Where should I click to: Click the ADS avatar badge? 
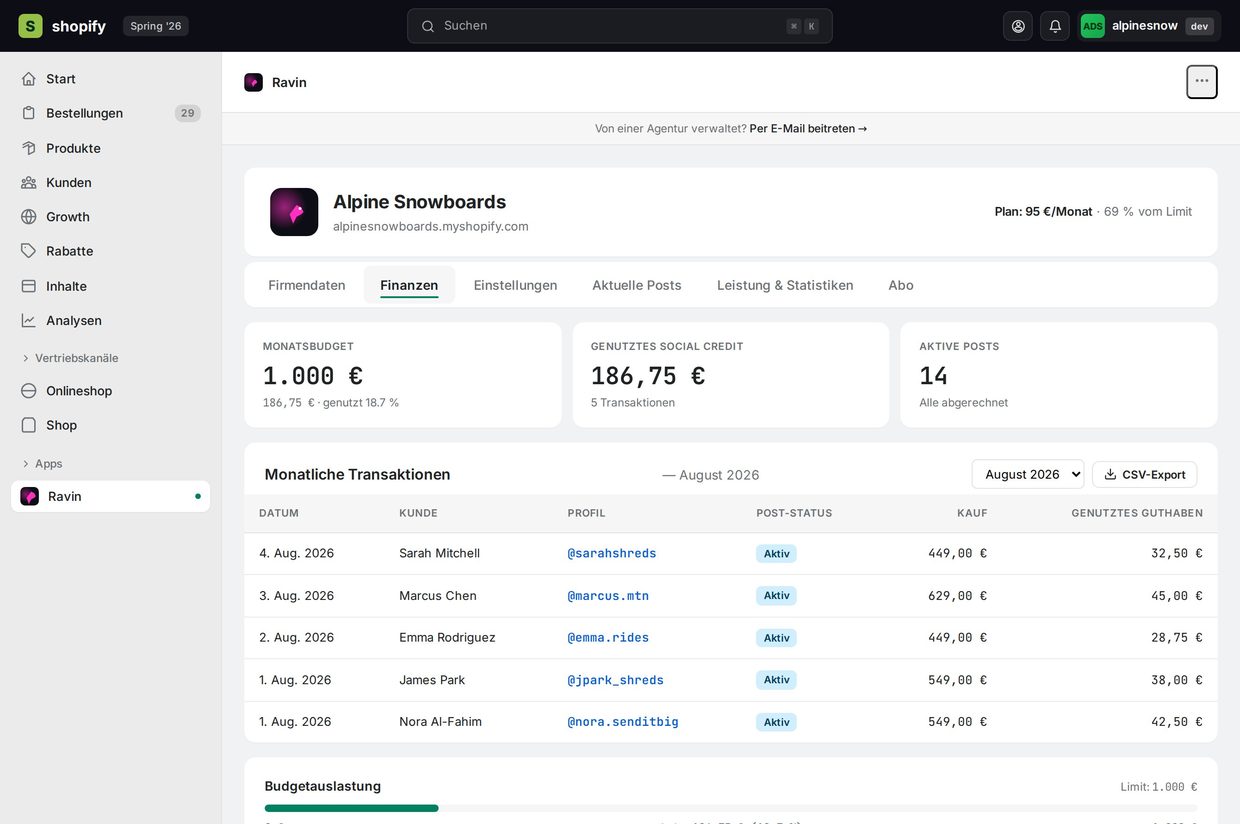[1093, 26]
